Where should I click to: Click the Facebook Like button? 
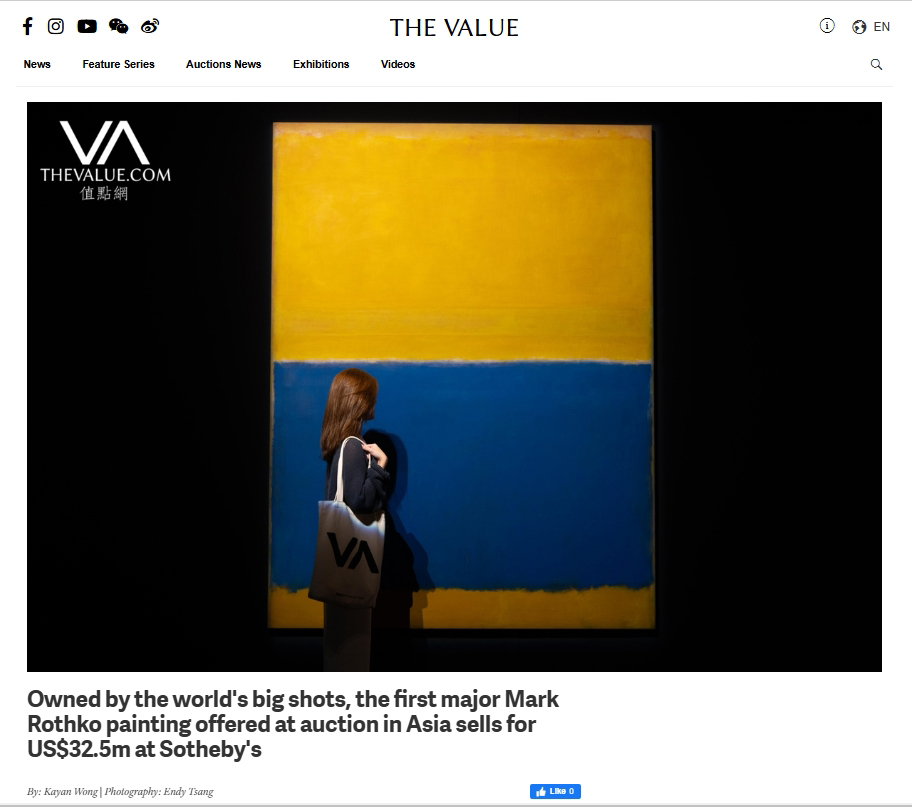[x=555, y=791]
